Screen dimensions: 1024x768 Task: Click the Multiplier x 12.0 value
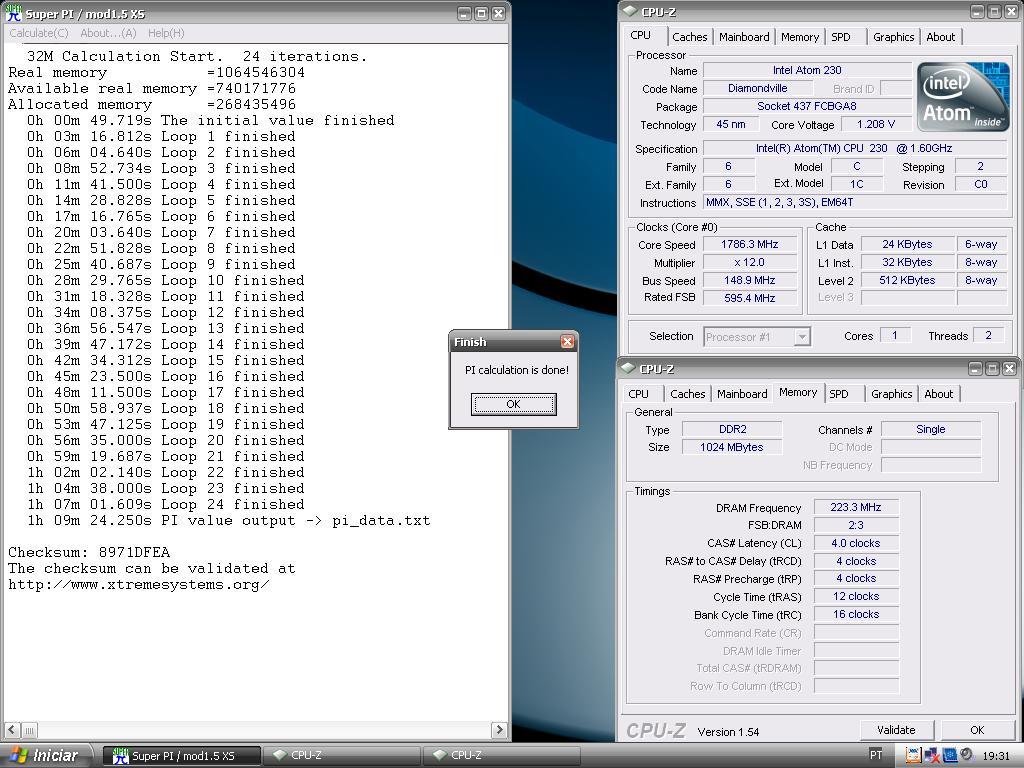(x=750, y=263)
